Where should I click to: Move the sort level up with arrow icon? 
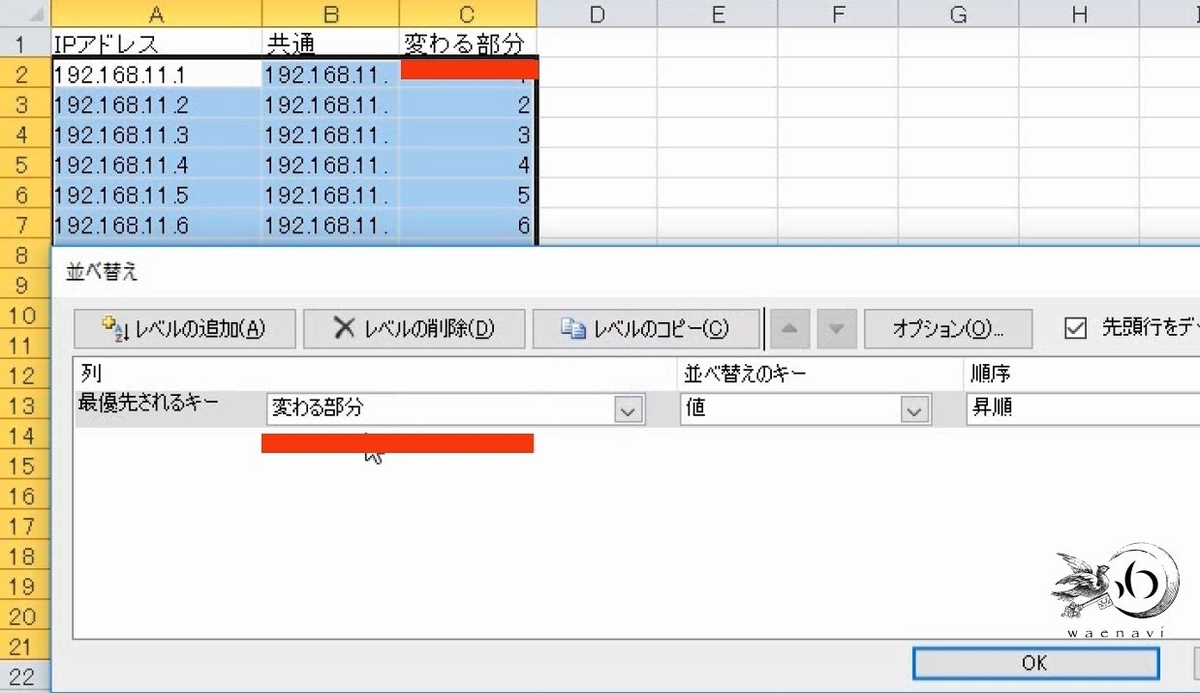pyautogui.click(x=789, y=329)
